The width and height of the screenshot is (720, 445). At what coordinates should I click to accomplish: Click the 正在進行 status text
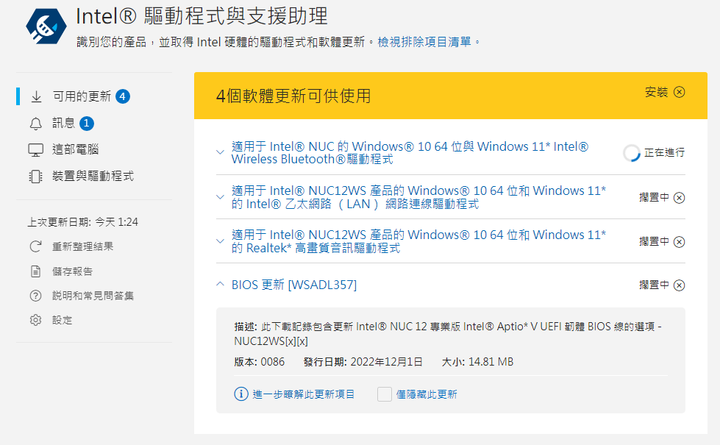tap(664, 152)
